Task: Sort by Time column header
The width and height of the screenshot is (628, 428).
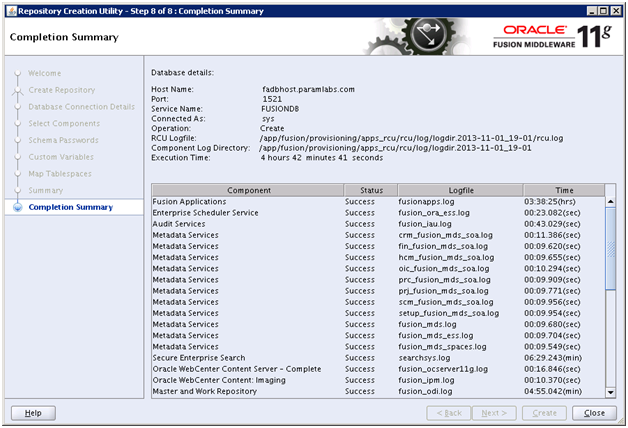Action: [564, 190]
